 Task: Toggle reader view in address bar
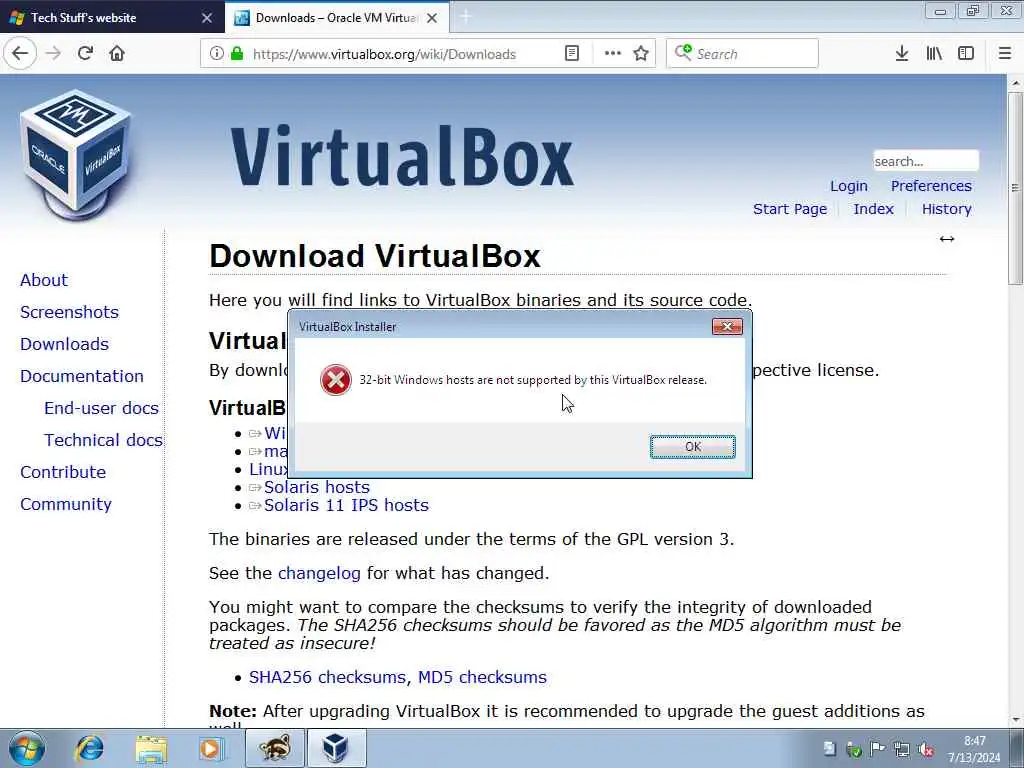tap(571, 54)
